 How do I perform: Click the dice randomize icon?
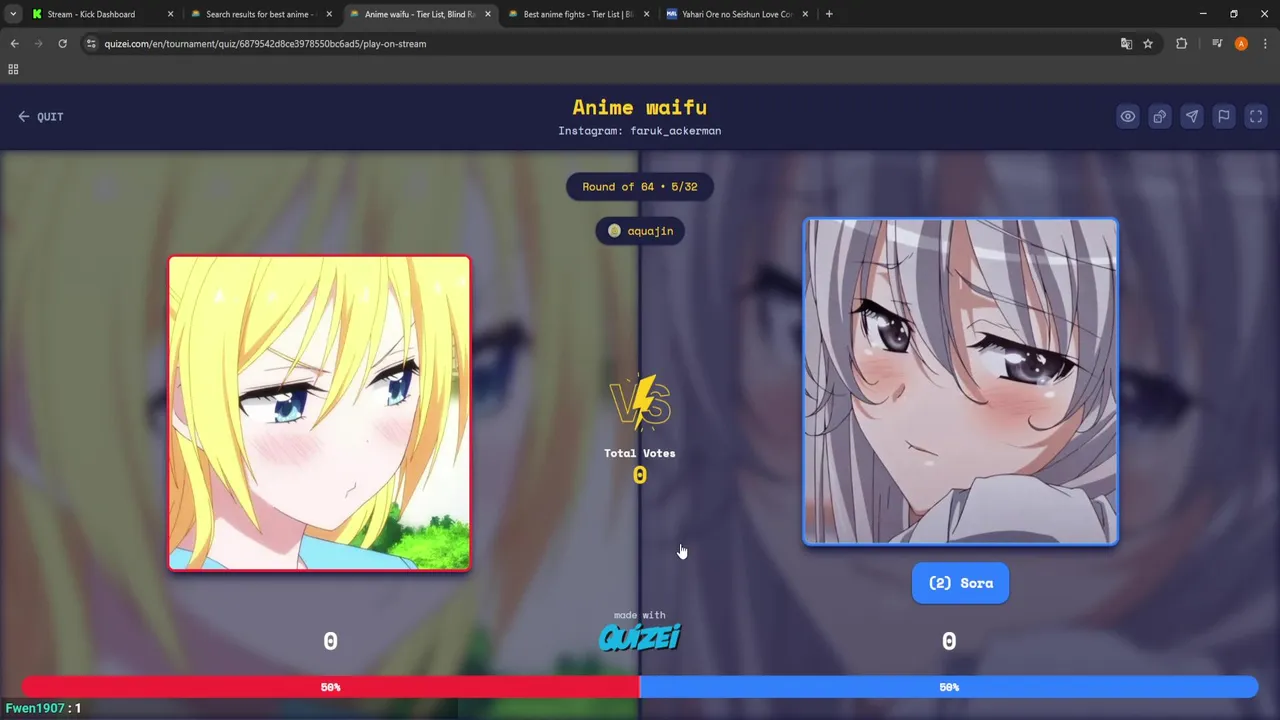[x=1160, y=116]
